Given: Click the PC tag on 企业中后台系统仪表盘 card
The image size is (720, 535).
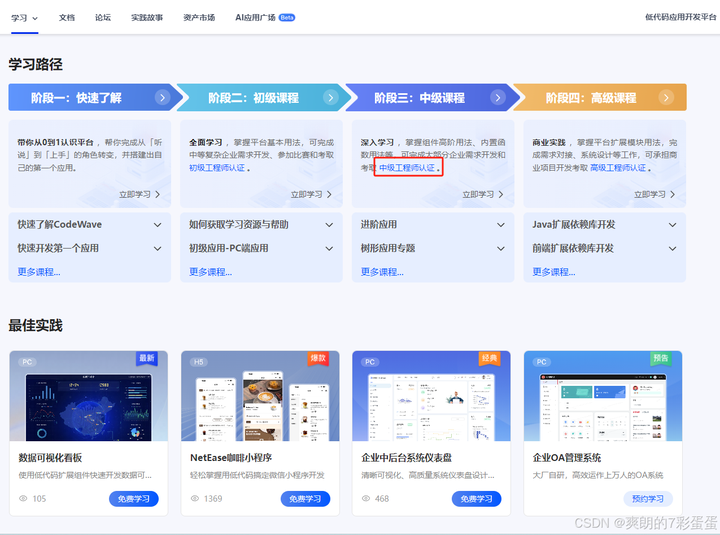Looking at the screenshot, I should (370, 362).
